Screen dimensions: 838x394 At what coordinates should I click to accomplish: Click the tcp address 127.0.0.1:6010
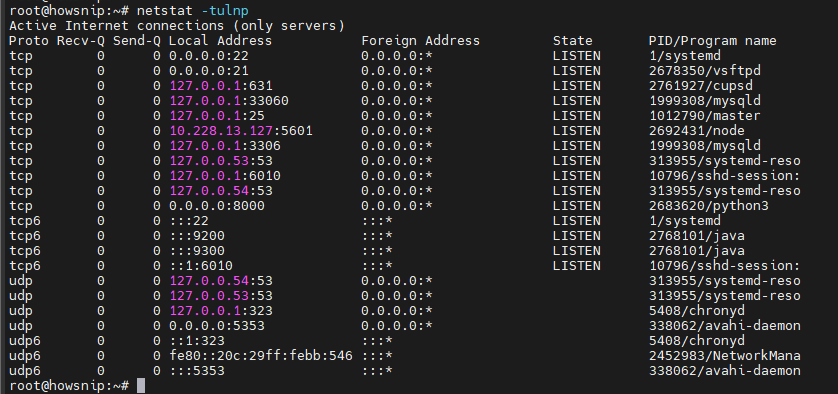pos(224,175)
